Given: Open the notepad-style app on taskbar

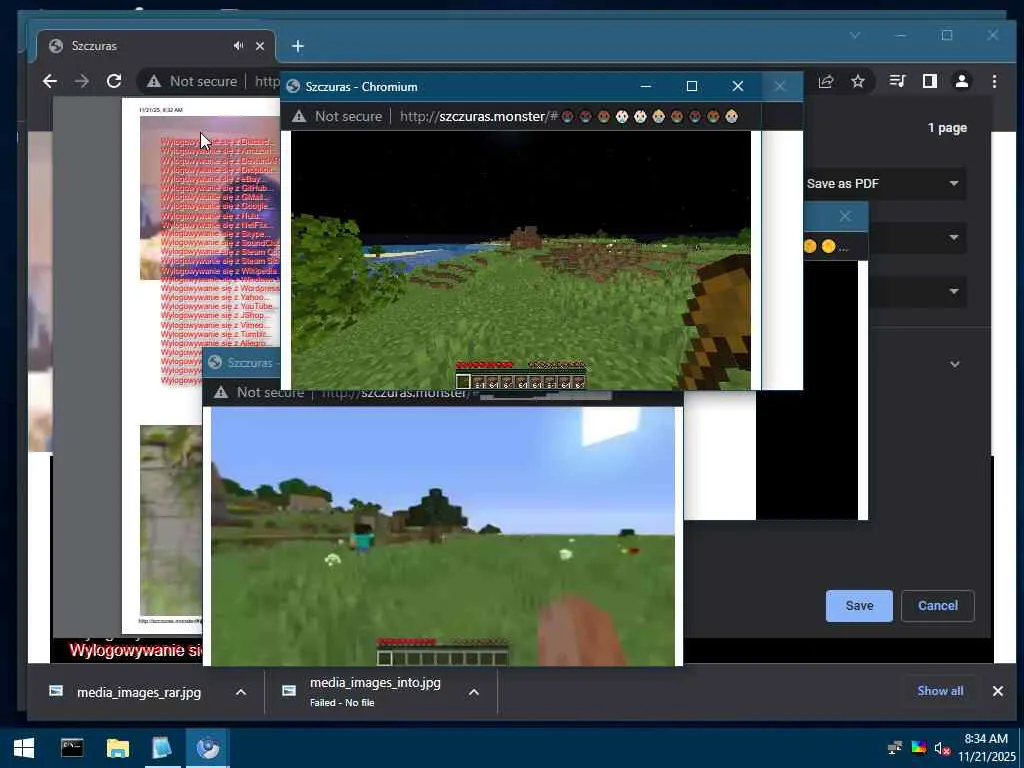Looking at the screenshot, I should coord(162,748).
